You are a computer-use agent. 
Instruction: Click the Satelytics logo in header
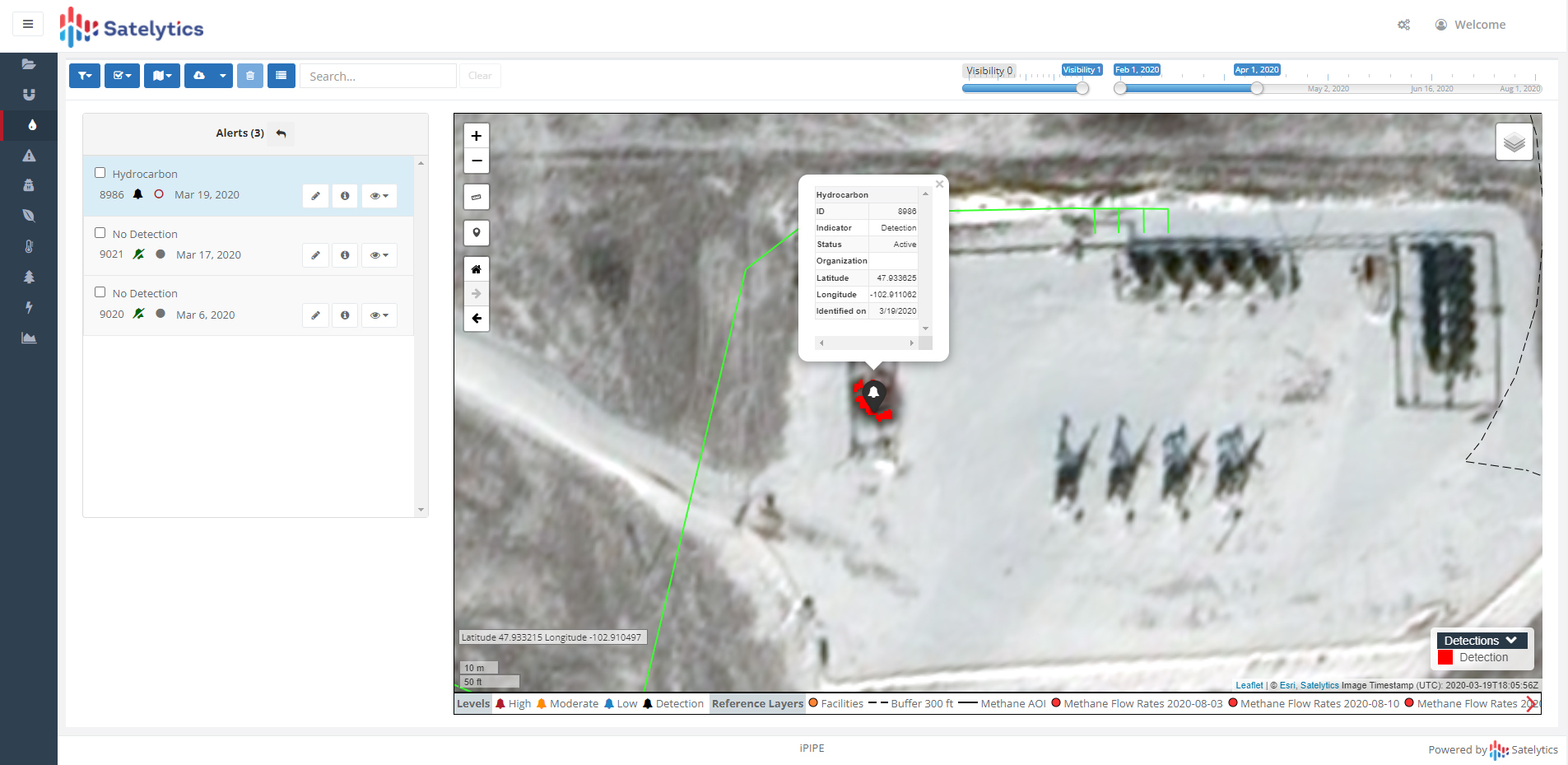pos(132,27)
